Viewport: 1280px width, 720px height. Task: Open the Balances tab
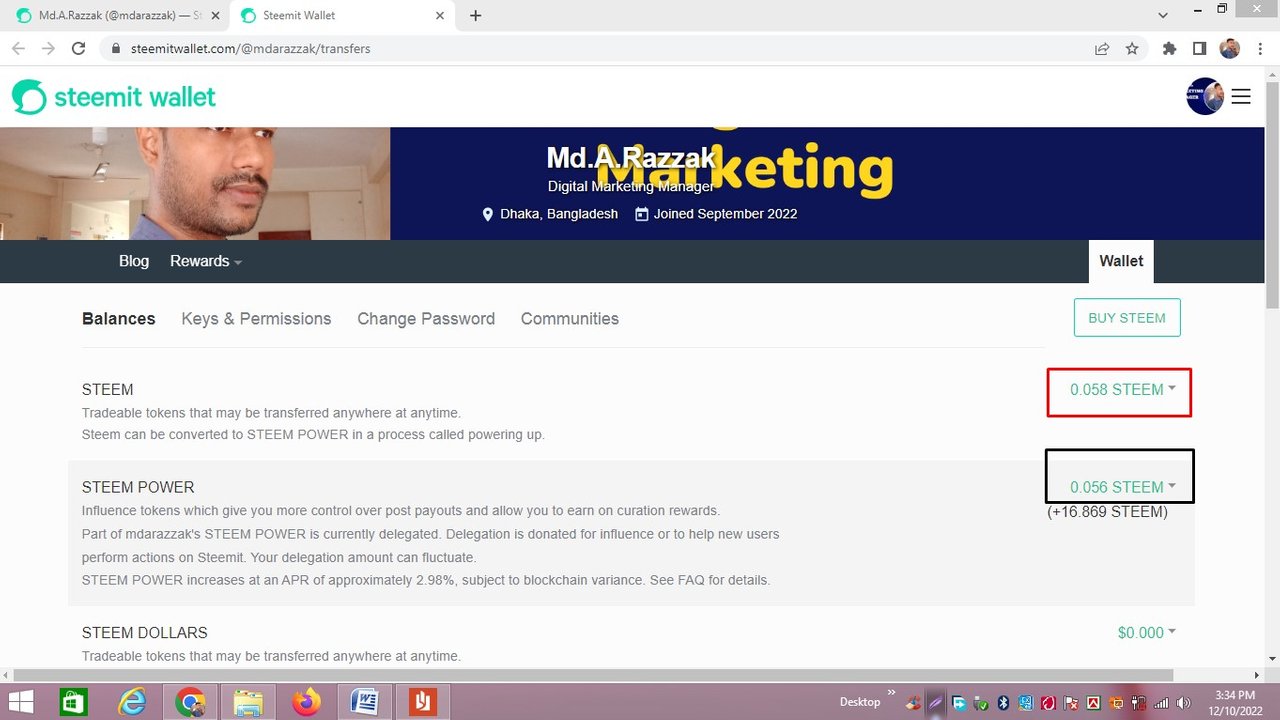119,319
